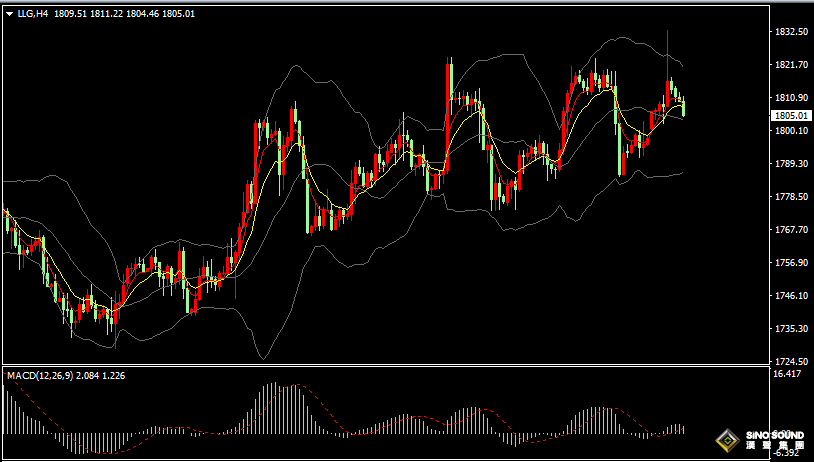Image resolution: width=814 pixels, height=462 pixels.
Task: Select the 1746.10 level on price axis
Action: coord(791,296)
